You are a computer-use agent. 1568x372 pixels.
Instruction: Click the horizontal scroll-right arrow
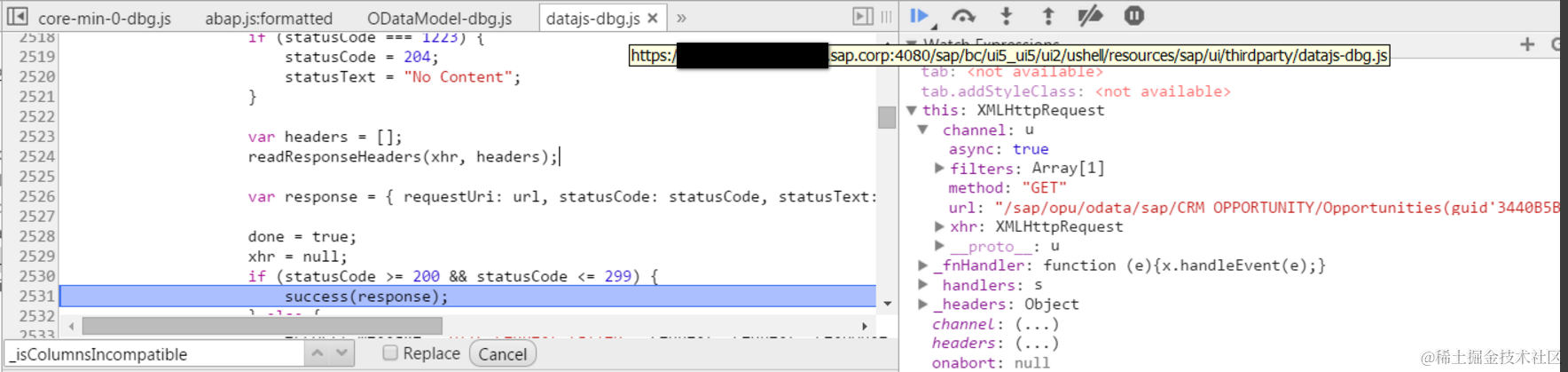click(865, 326)
